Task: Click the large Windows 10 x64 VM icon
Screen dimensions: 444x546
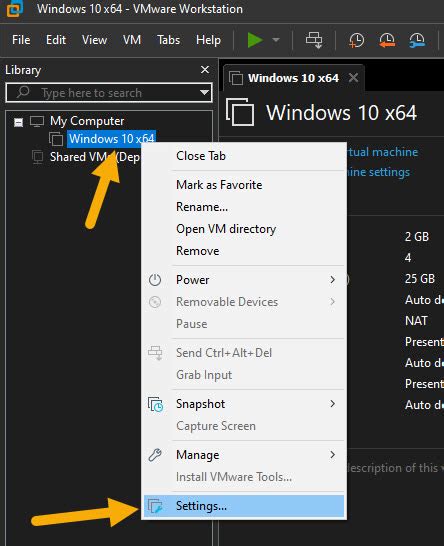Action: [x=240, y=112]
